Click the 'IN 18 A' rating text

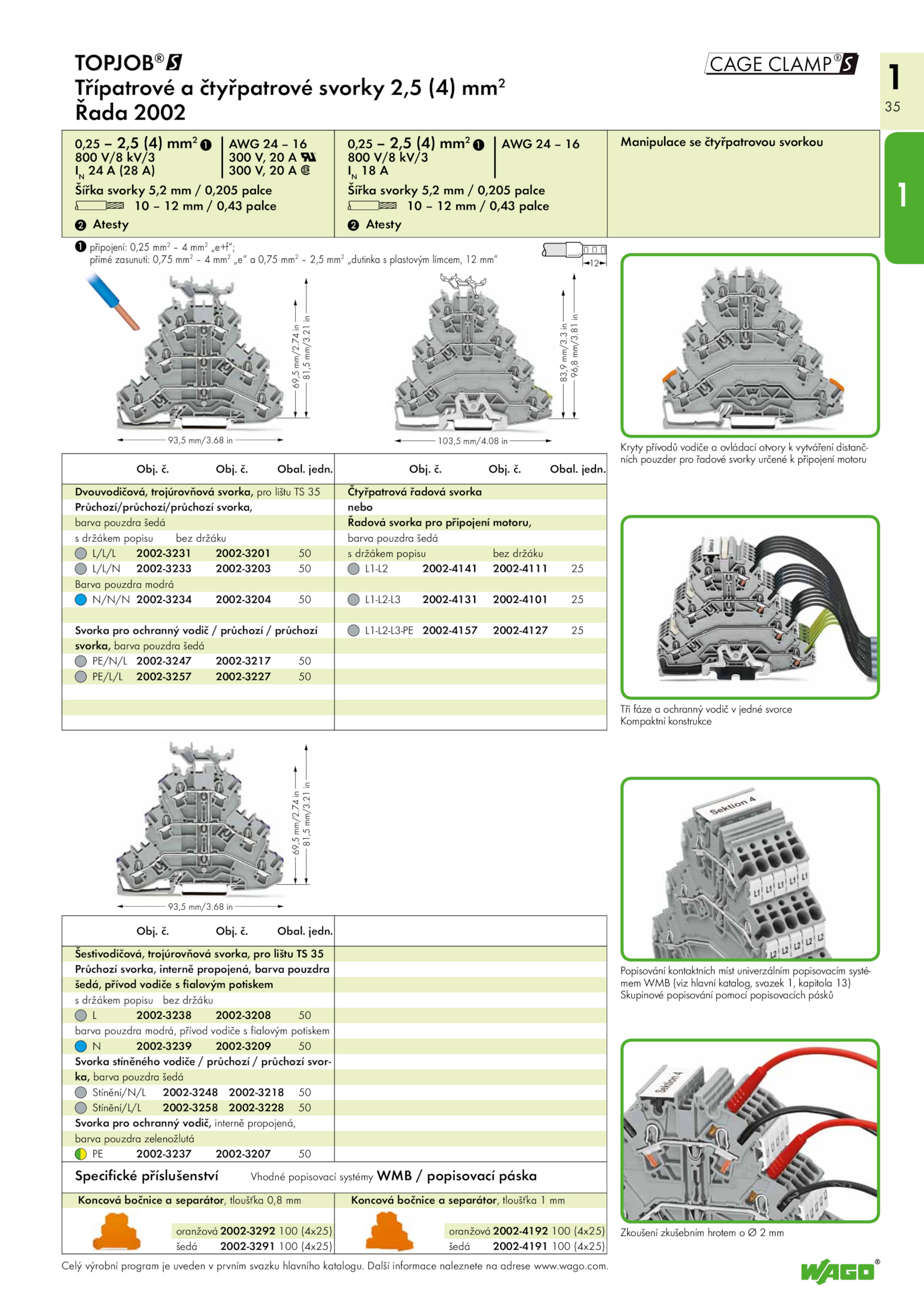click(x=368, y=171)
